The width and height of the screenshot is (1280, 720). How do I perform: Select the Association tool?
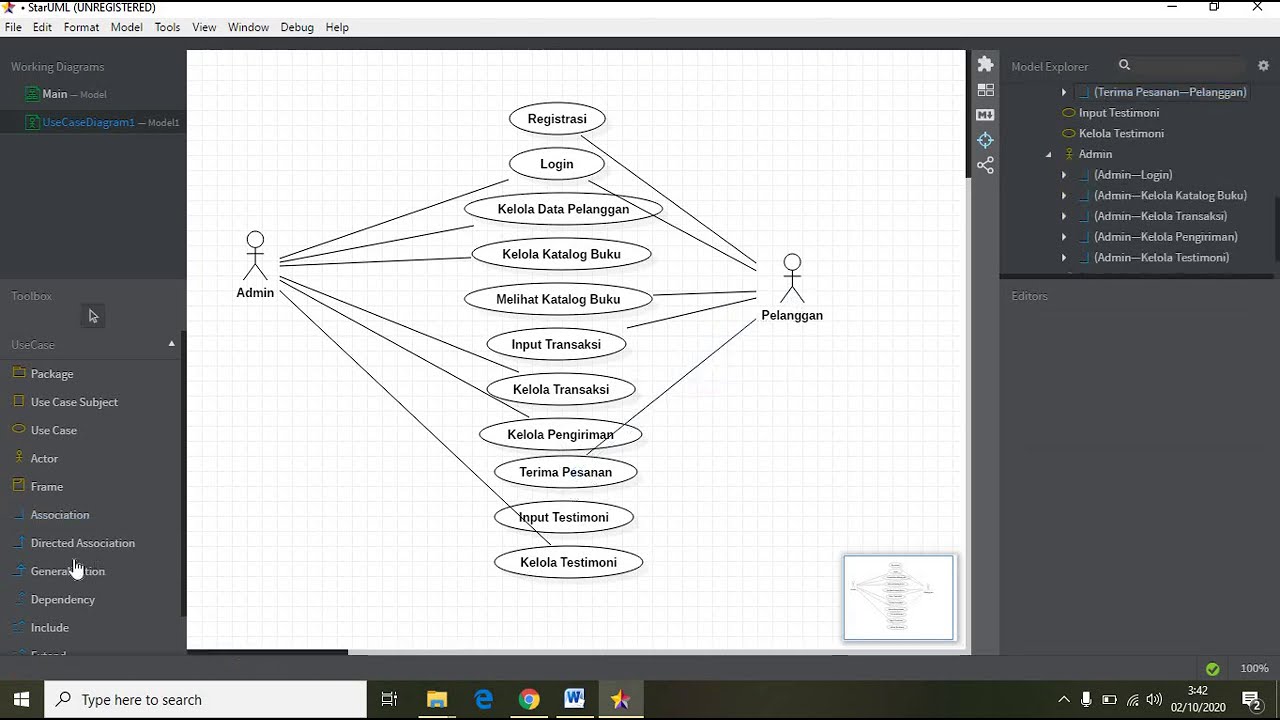coord(60,515)
